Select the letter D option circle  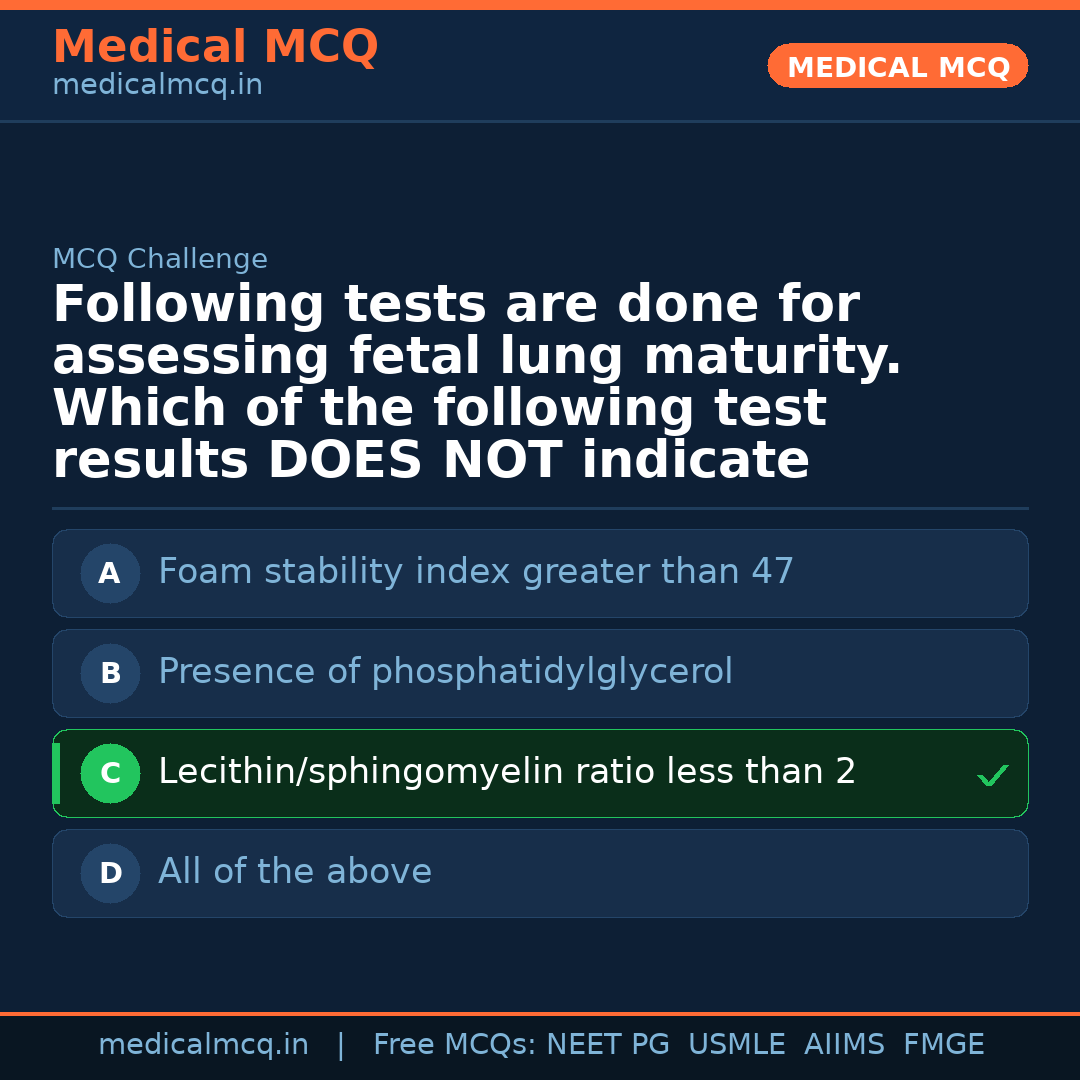(110, 873)
